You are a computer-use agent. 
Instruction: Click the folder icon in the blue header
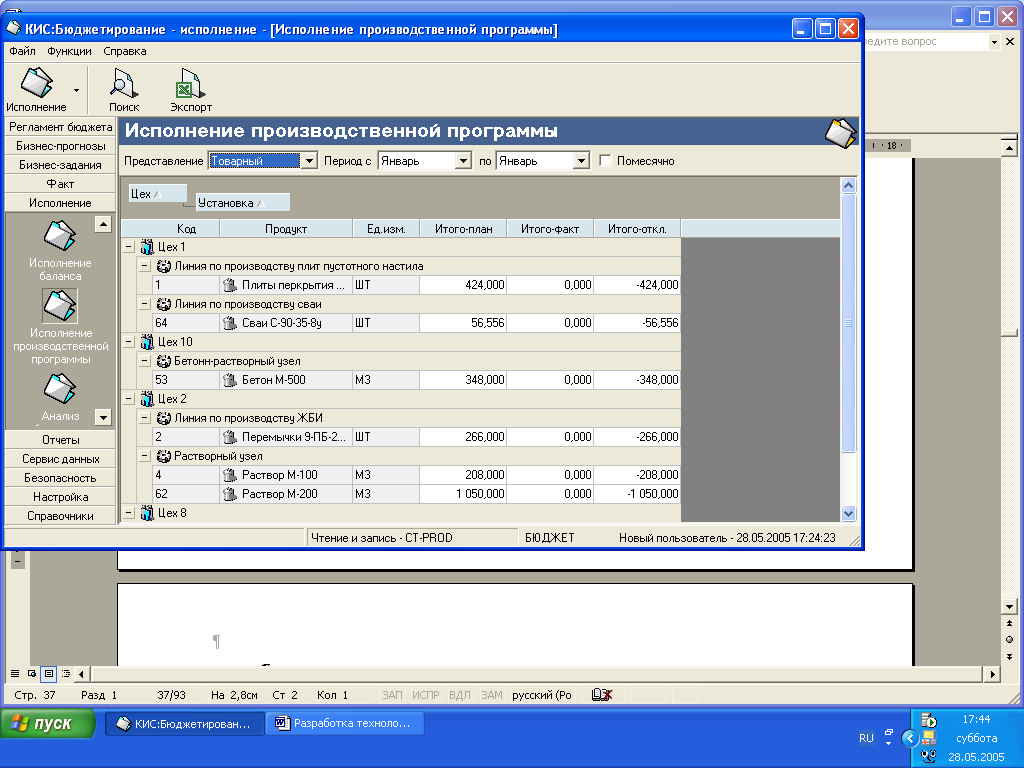[x=840, y=133]
